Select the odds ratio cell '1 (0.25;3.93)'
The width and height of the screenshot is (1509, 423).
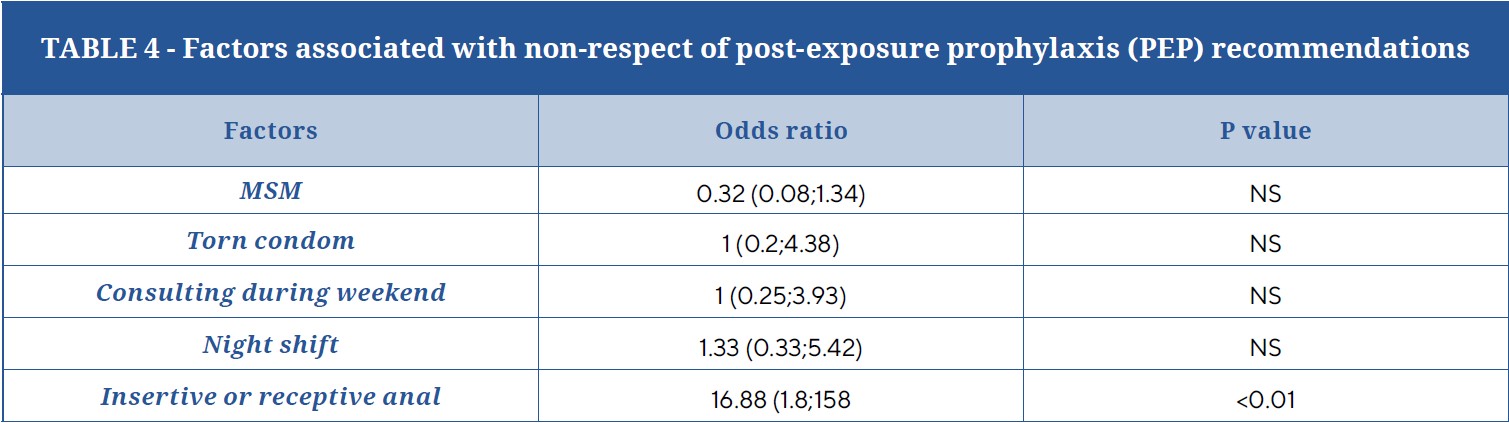click(x=781, y=297)
